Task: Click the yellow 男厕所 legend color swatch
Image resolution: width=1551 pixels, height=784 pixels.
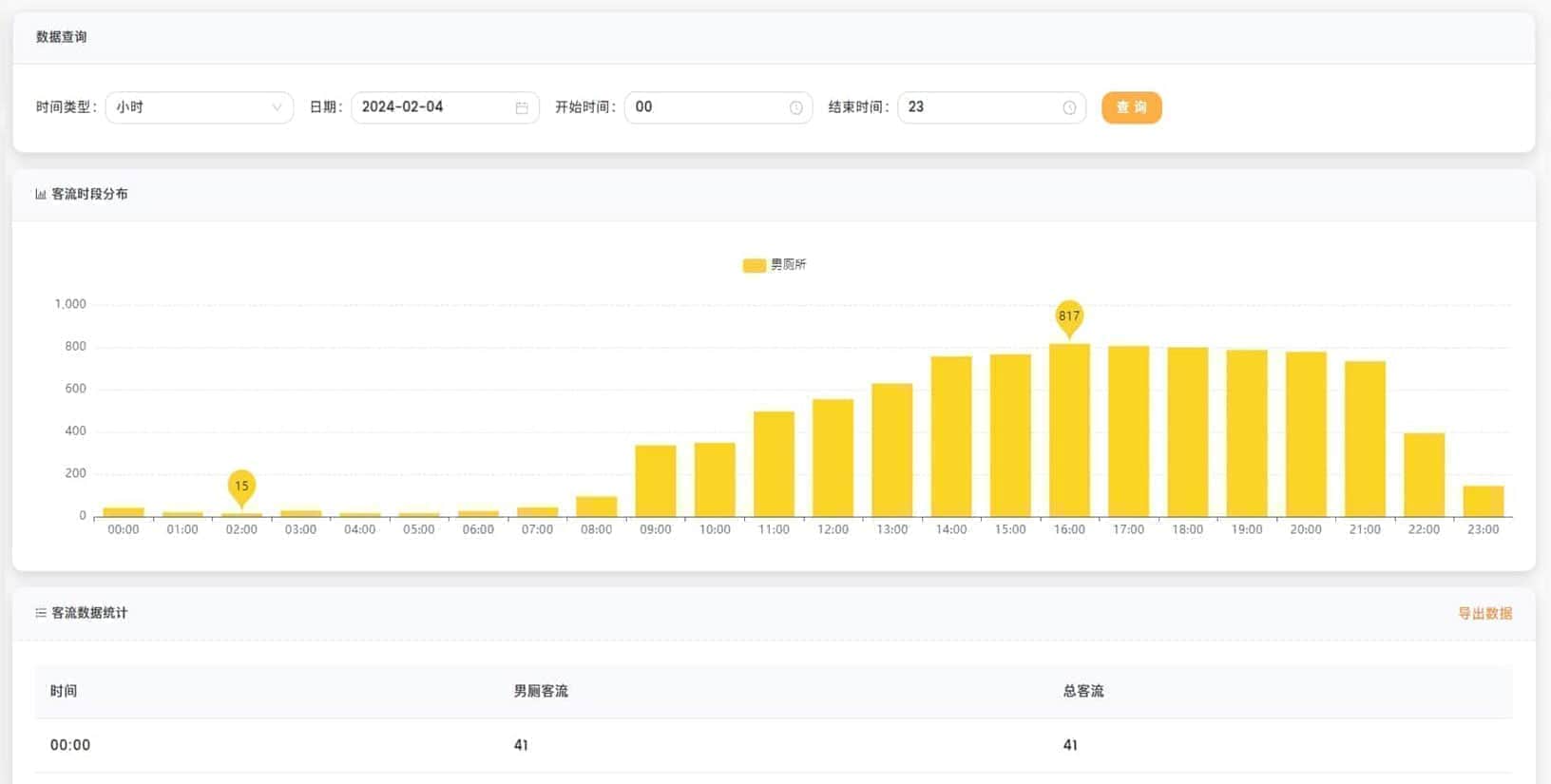Action: 754,265
